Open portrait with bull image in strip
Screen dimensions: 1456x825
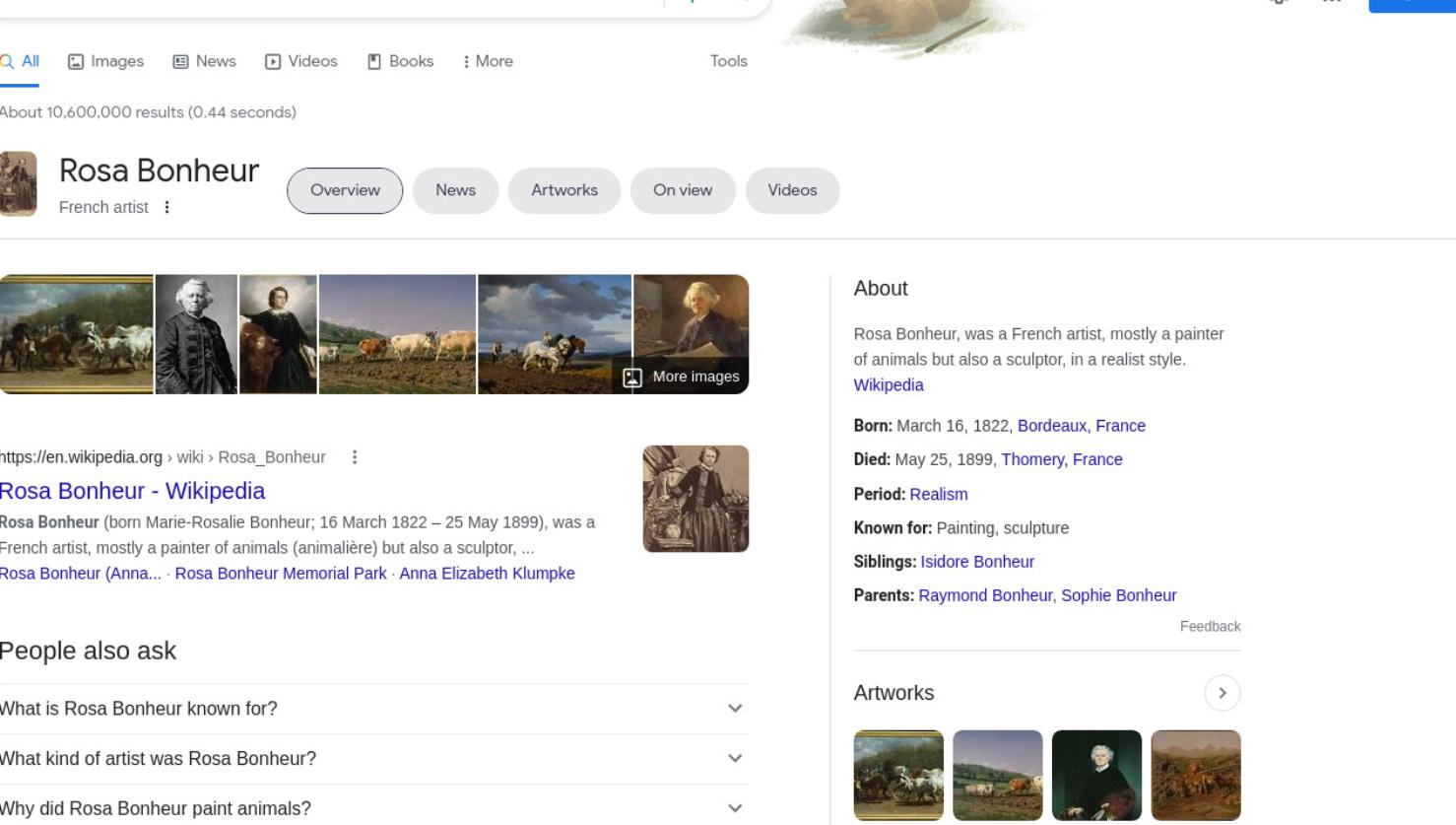(278, 334)
